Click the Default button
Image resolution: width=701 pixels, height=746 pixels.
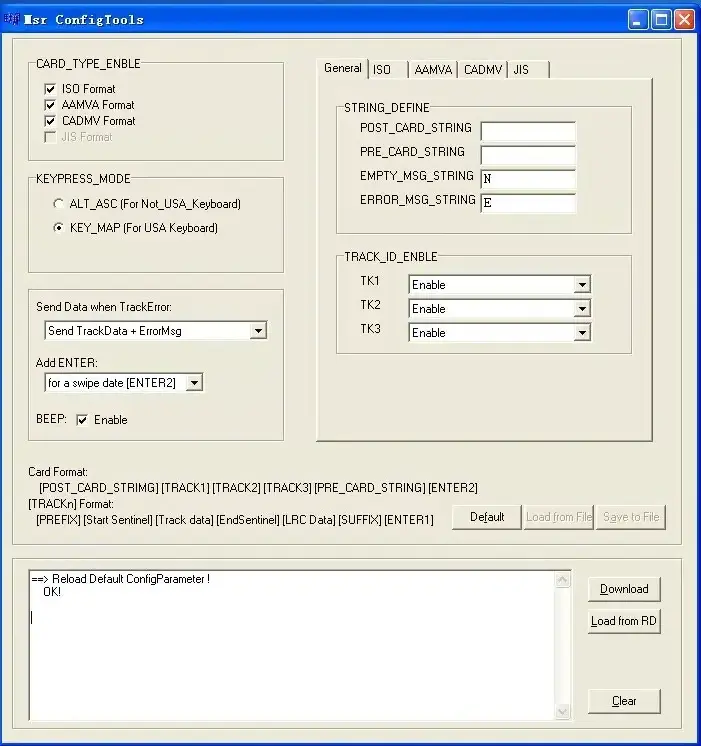[487, 517]
